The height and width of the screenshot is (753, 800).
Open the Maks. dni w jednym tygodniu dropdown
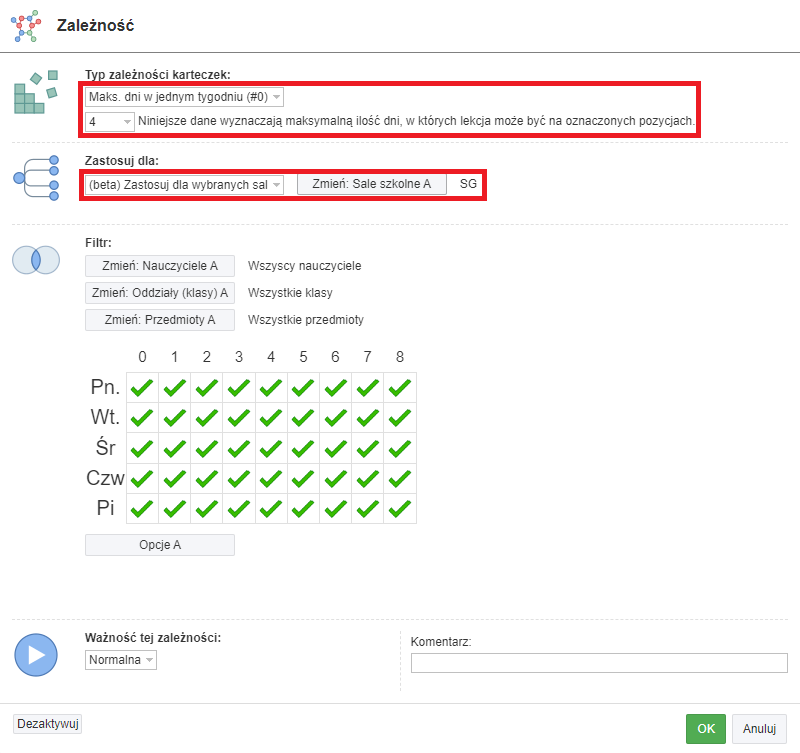pyautogui.click(x=184, y=97)
